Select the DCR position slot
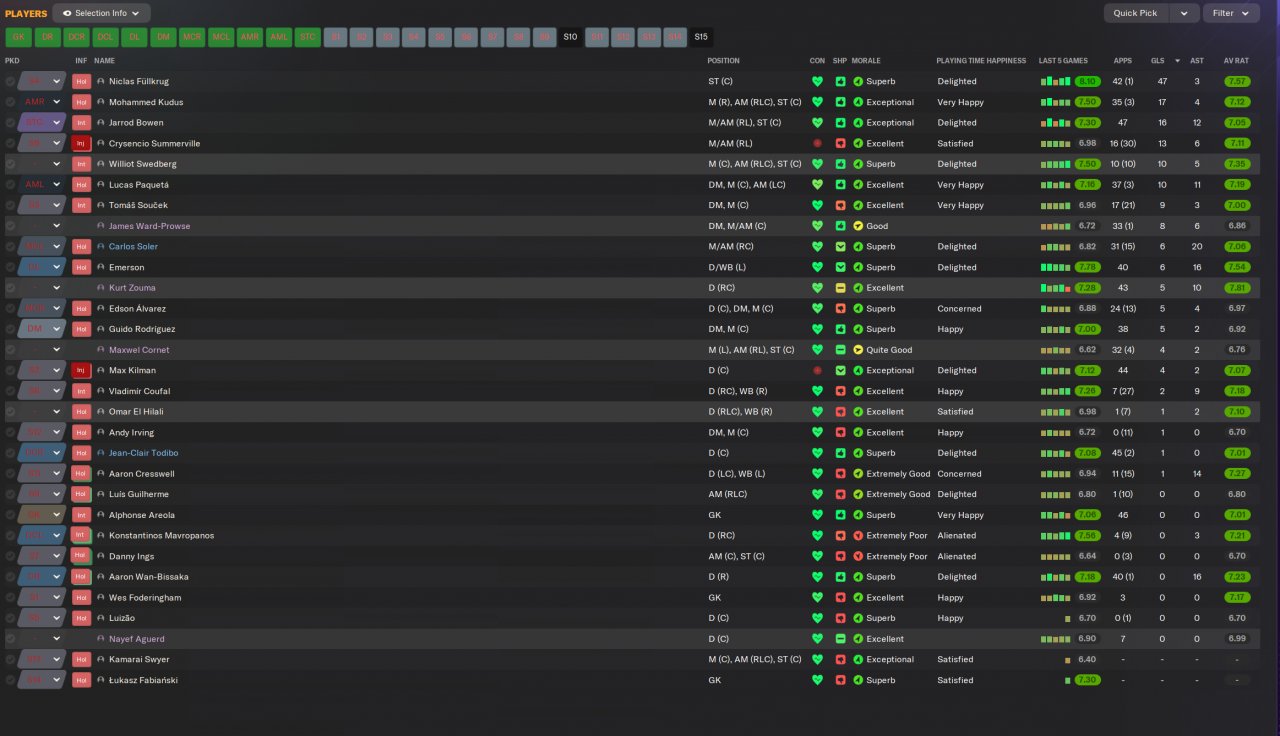The image size is (1280, 736). (76, 37)
